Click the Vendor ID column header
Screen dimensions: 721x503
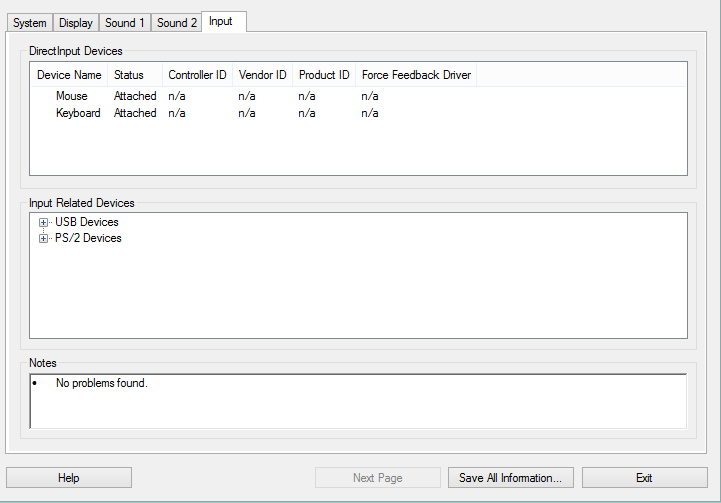[x=263, y=75]
